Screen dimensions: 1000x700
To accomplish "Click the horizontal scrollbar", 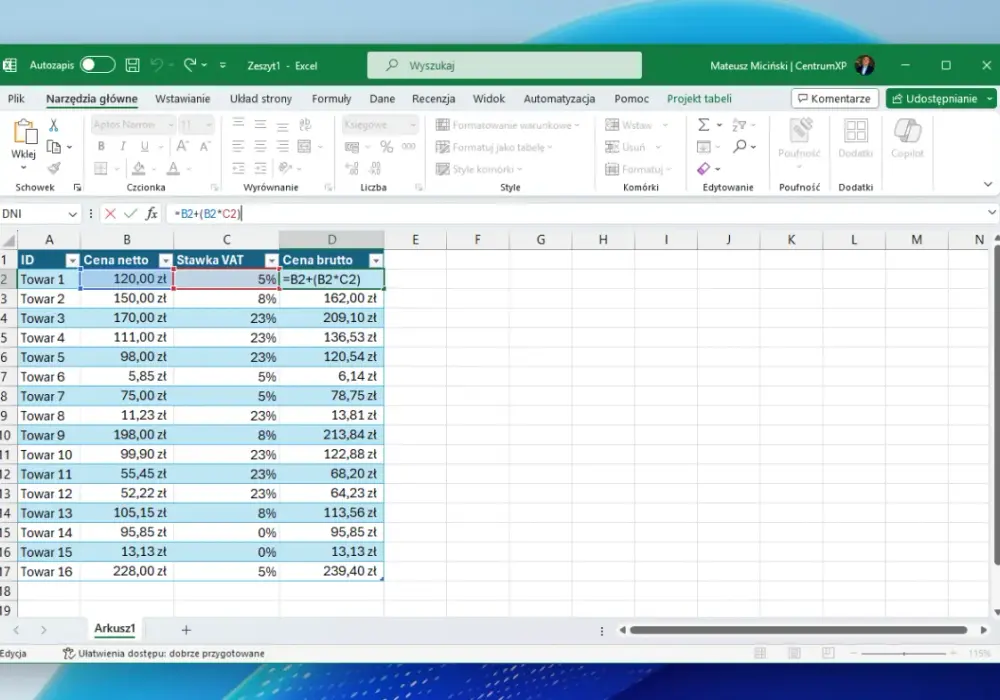I will [x=798, y=630].
